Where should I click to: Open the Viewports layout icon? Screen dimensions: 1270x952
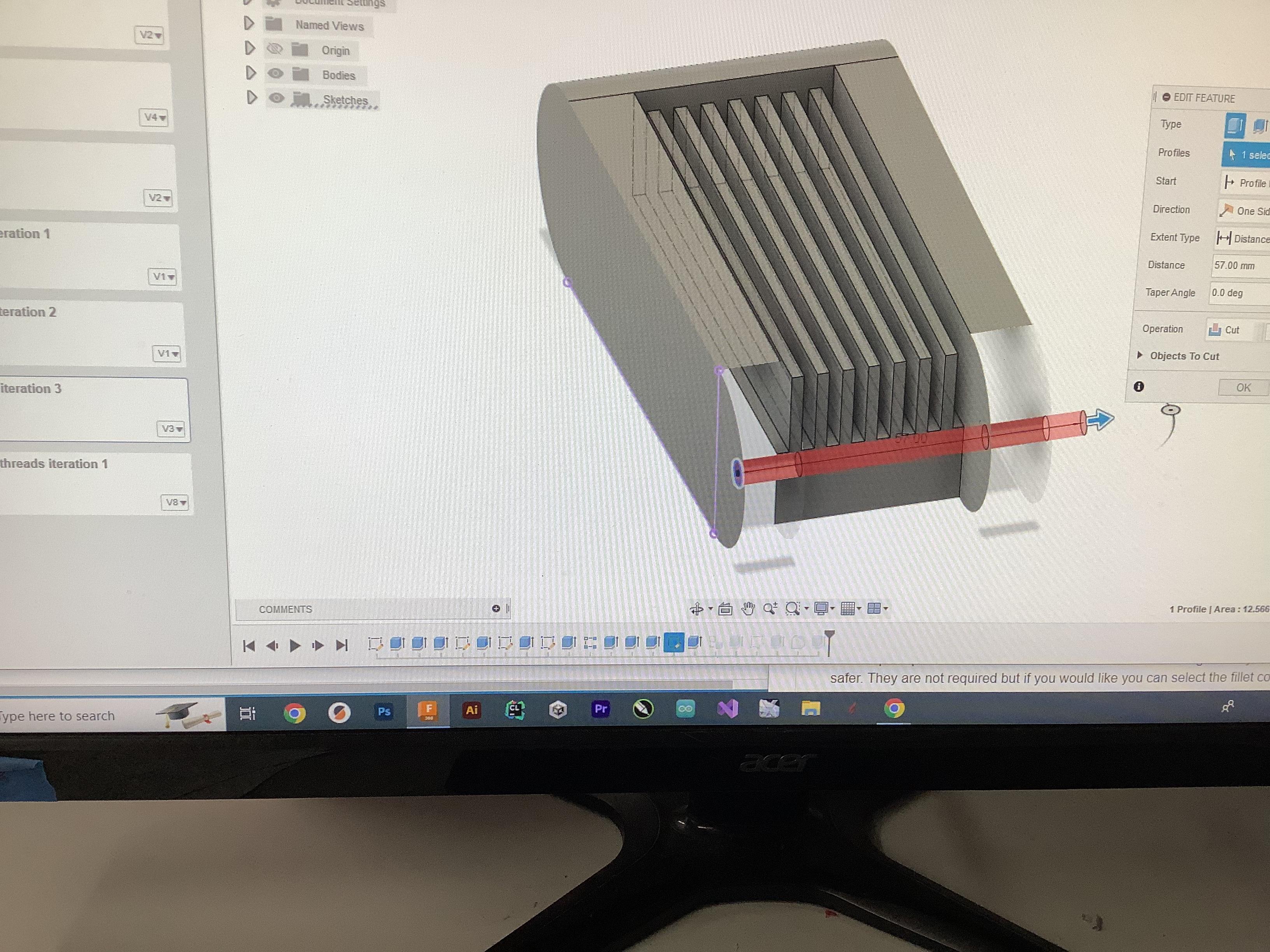(x=874, y=608)
